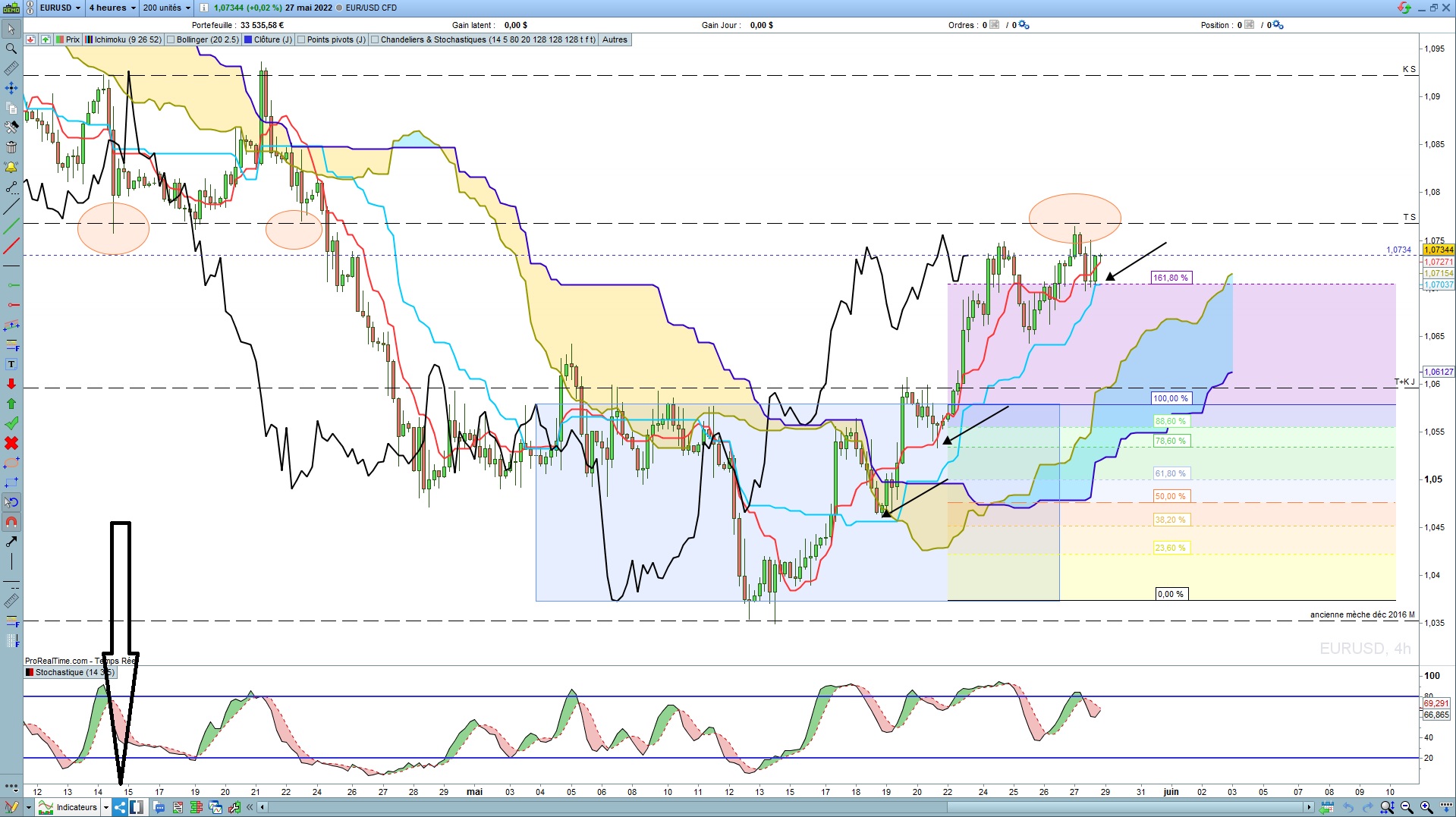Click the Prix color swatch
This screenshot has height=817, width=1456.
click(60, 39)
